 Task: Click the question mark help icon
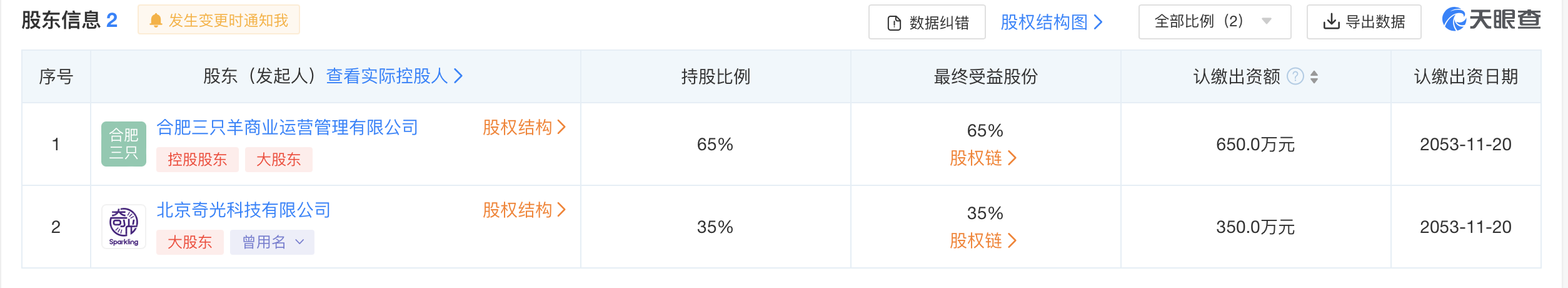(1295, 76)
